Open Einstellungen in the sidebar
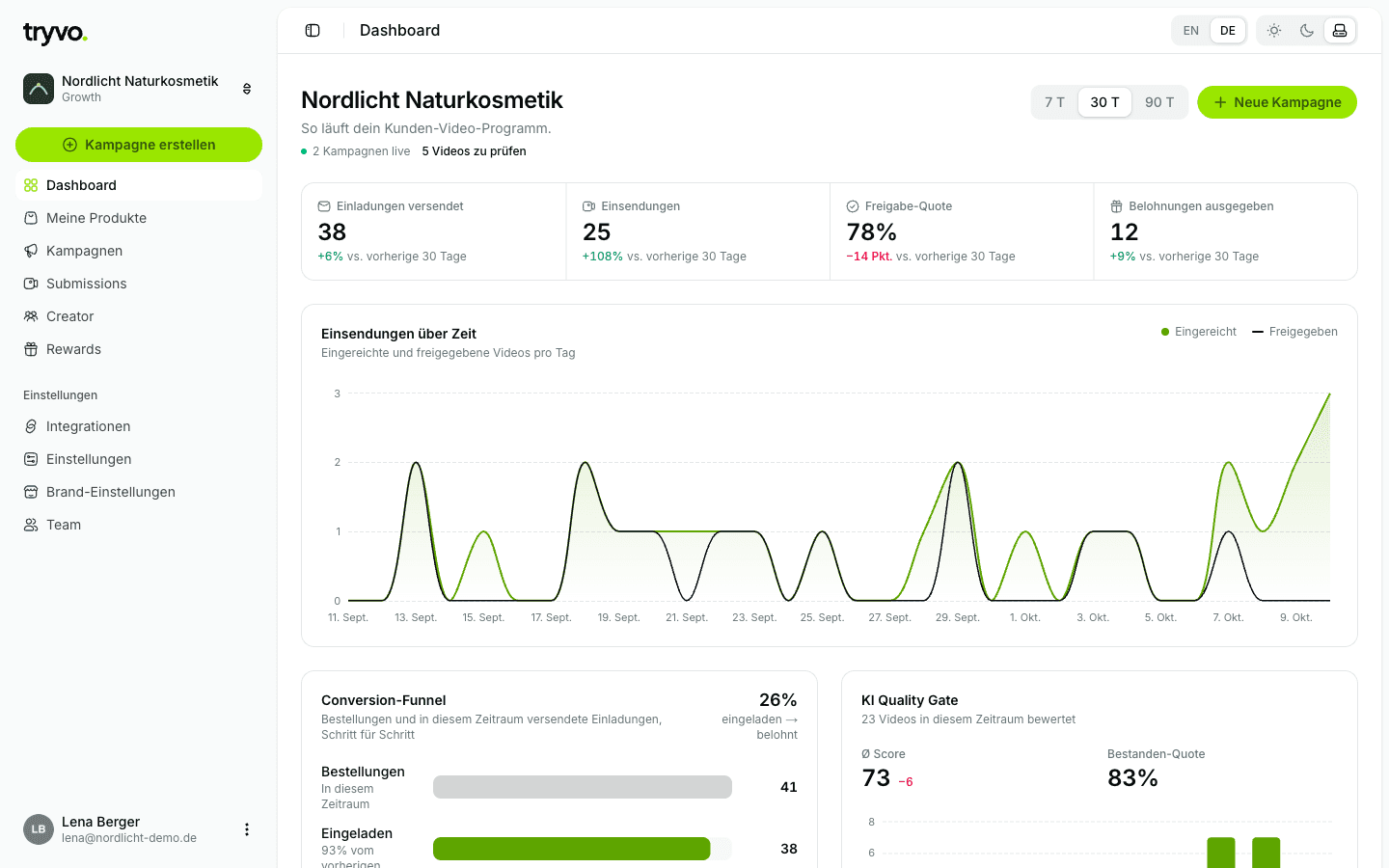 pos(139,459)
